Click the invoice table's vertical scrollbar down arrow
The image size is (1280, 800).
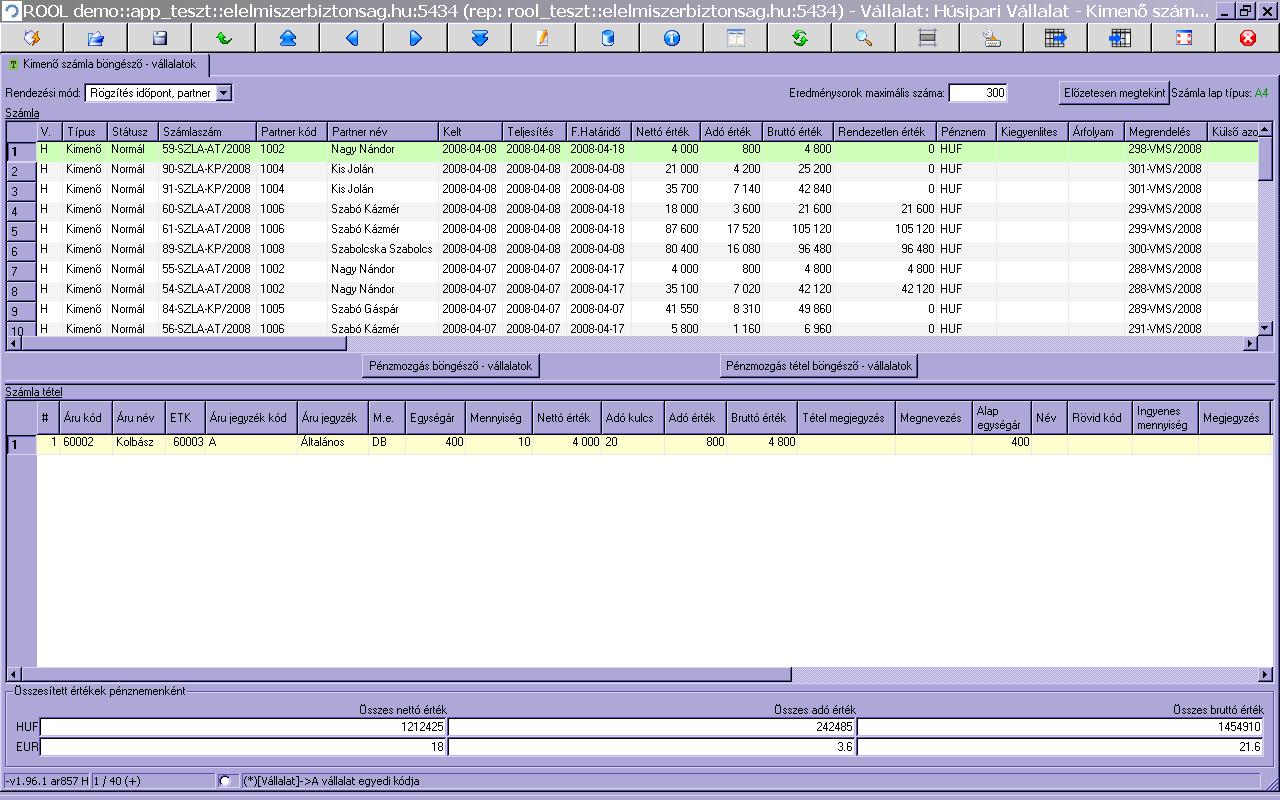pyautogui.click(x=1265, y=328)
